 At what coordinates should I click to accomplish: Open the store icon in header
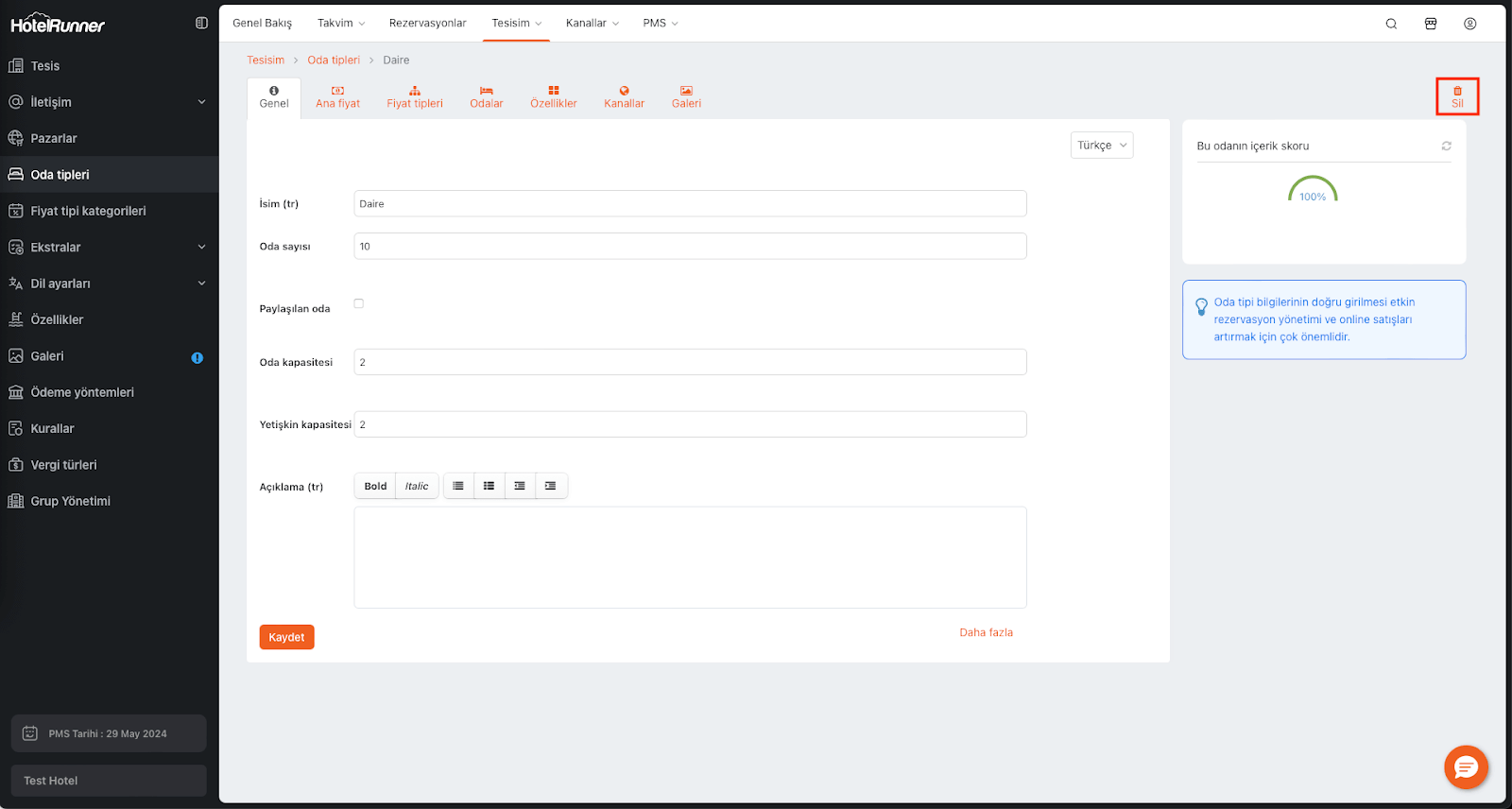1431,24
